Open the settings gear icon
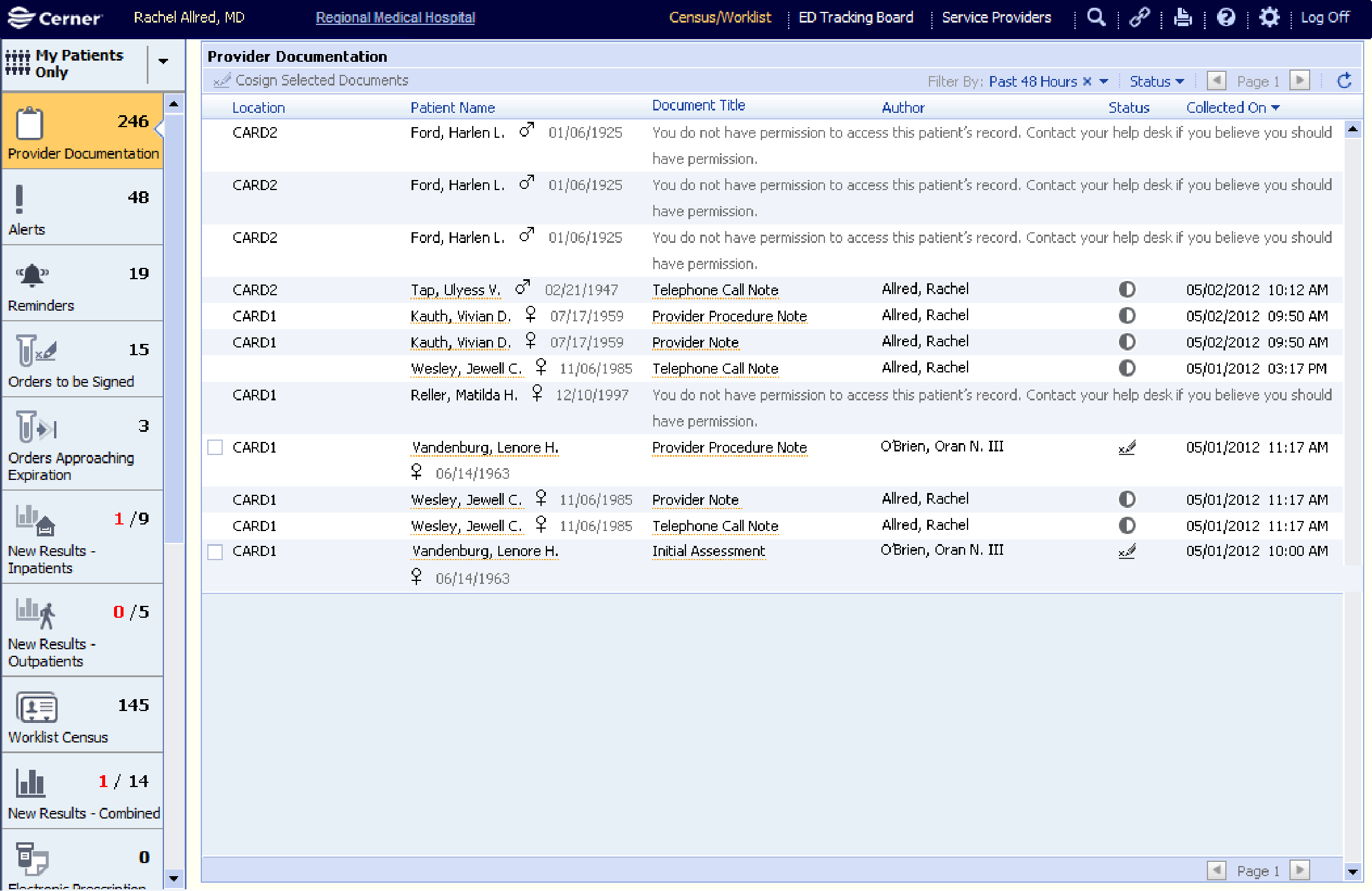 click(x=1269, y=17)
